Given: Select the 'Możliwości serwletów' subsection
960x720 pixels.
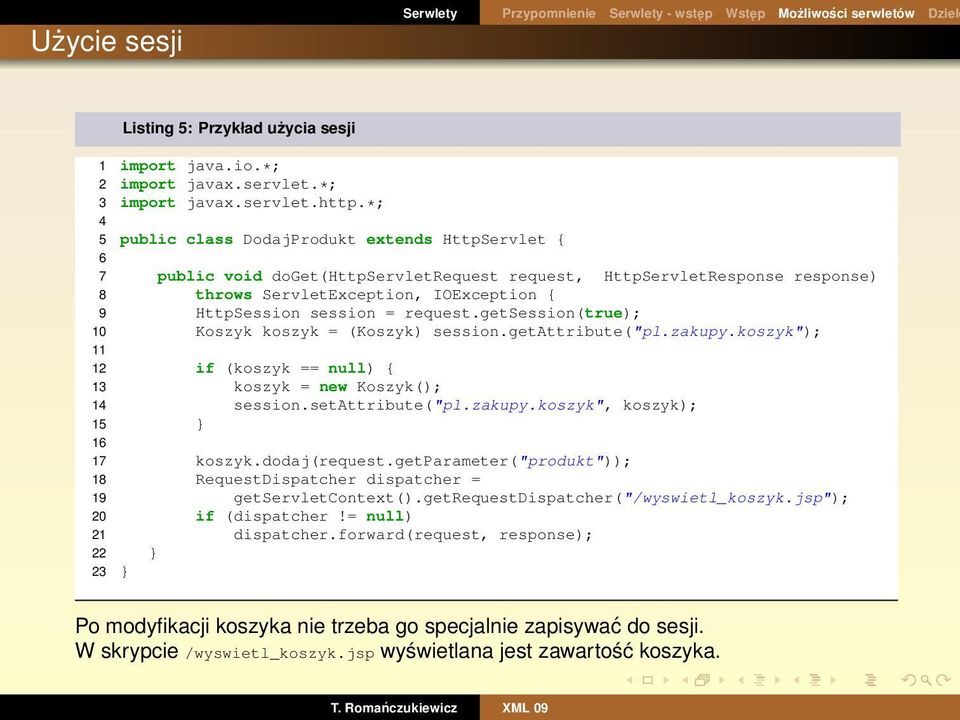Looking at the screenshot, I should (846, 13).
